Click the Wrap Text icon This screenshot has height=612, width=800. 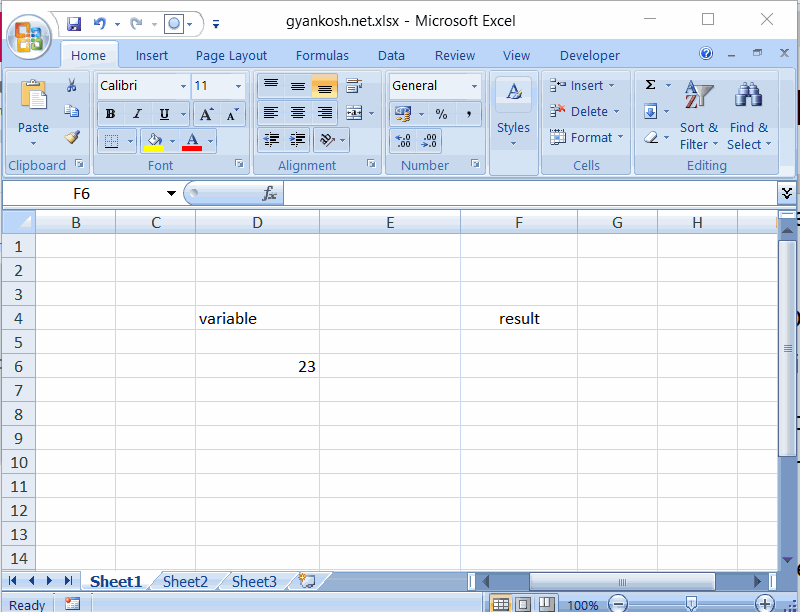pyautogui.click(x=352, y=85)
